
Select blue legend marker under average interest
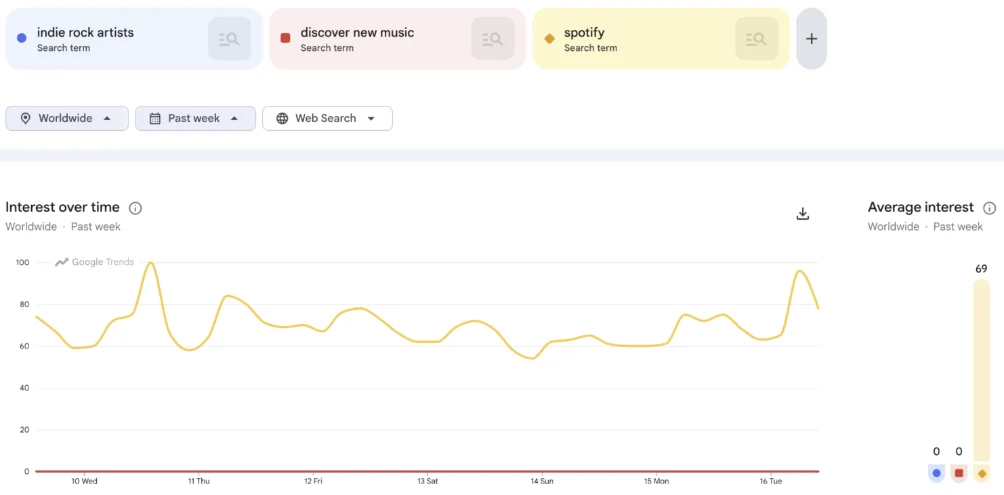coord(937,473)
